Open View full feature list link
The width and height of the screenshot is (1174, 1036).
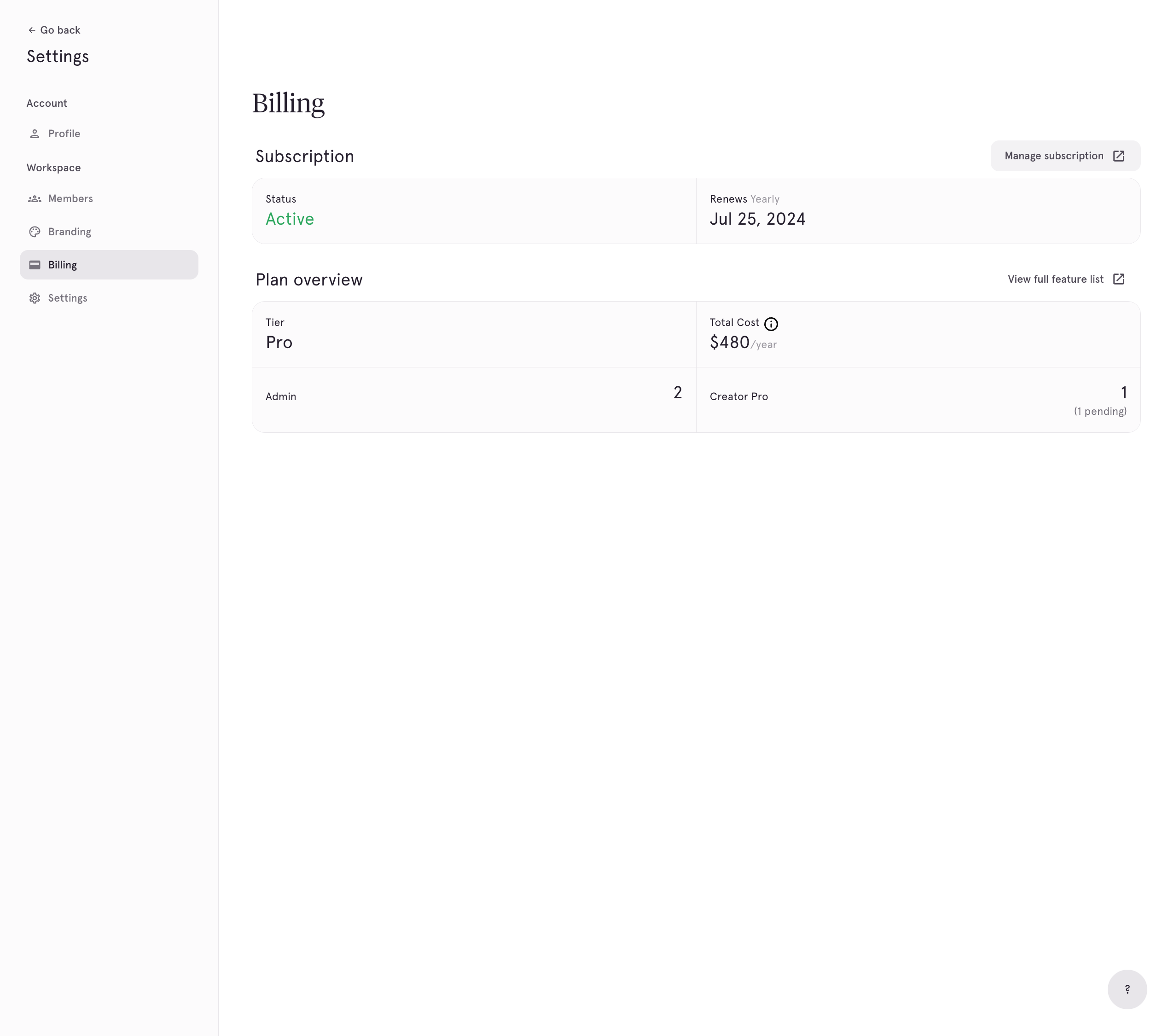click(x=1065, y=279)
